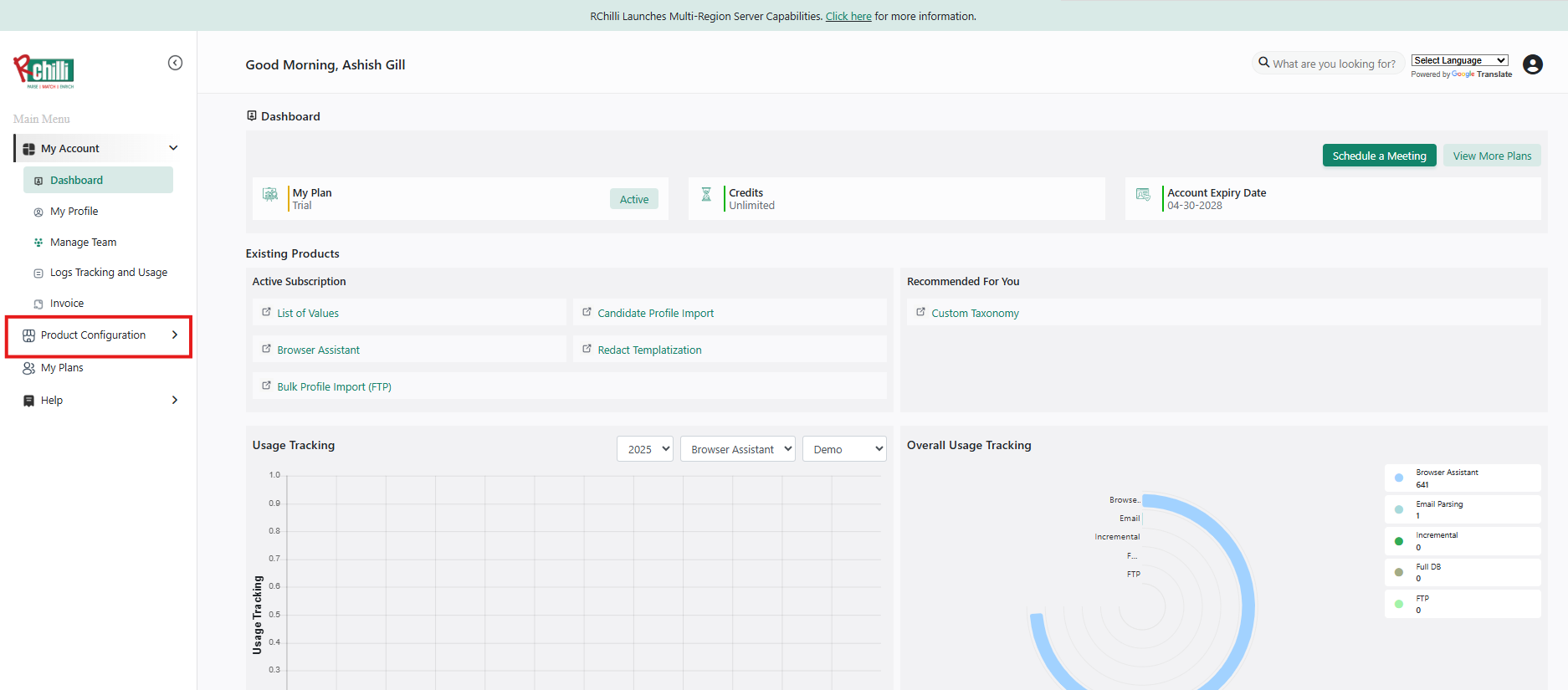
Task: Click the external-link icon beside List of Values
Action: 267,312
